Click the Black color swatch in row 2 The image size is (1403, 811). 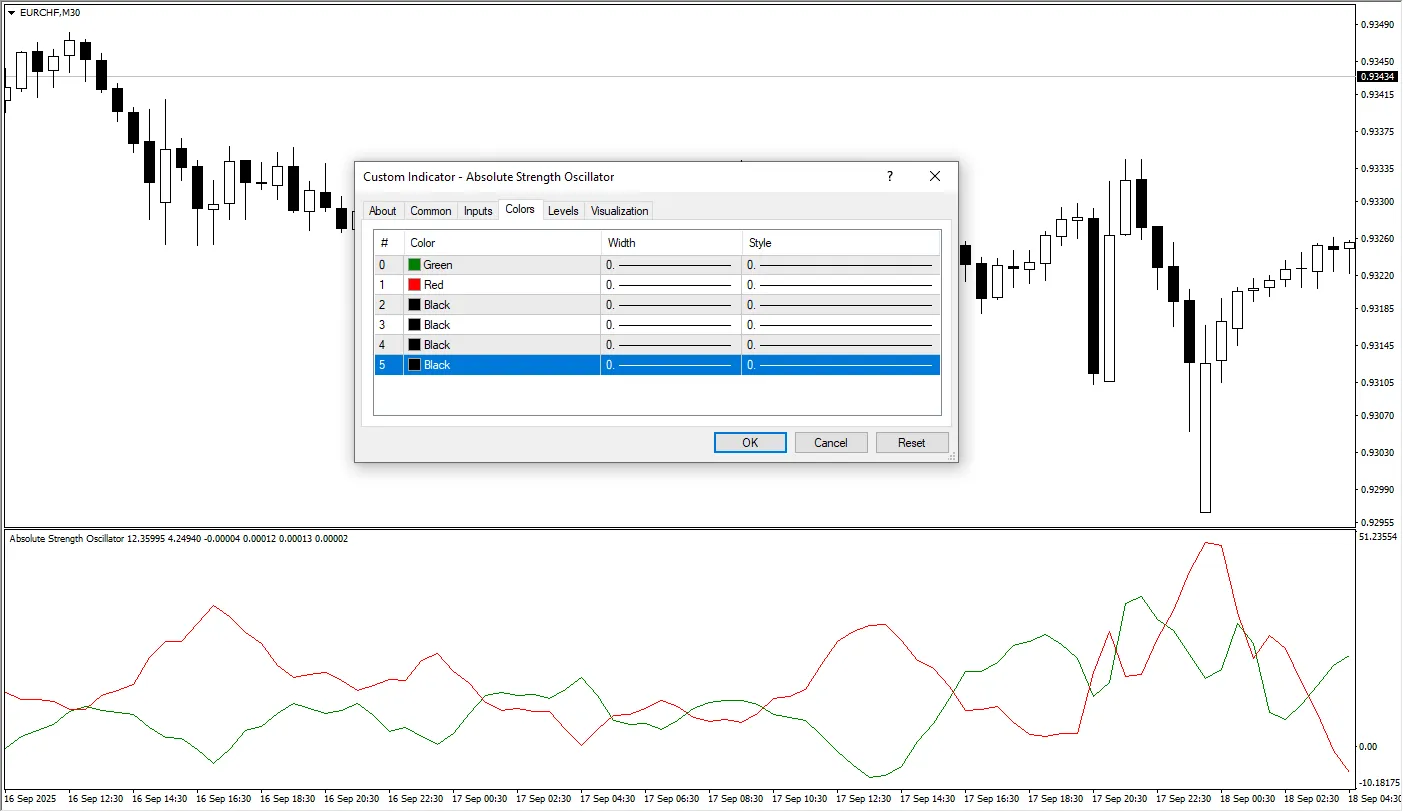point(414,304)
